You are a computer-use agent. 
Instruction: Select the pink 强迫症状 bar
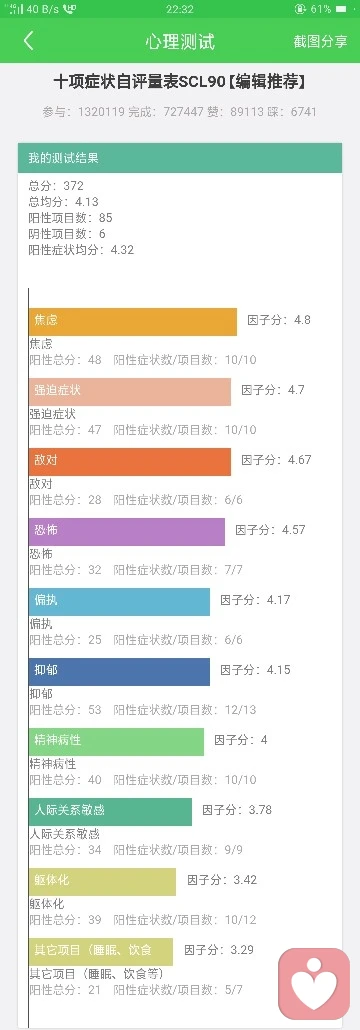click(x=130, y=392)
